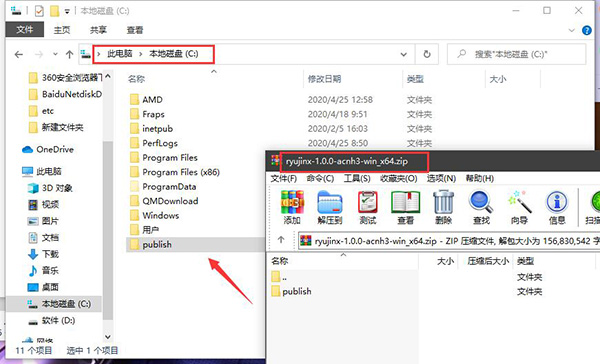Open 视频 in the sidebar
The image size is (600, 364).
pyautogui.click(x=43, y=204)
